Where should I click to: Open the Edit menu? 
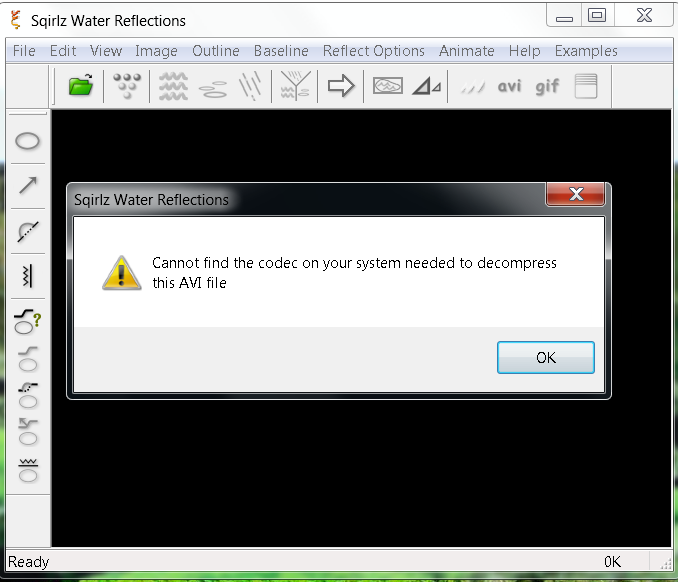[x=63, y=51]
